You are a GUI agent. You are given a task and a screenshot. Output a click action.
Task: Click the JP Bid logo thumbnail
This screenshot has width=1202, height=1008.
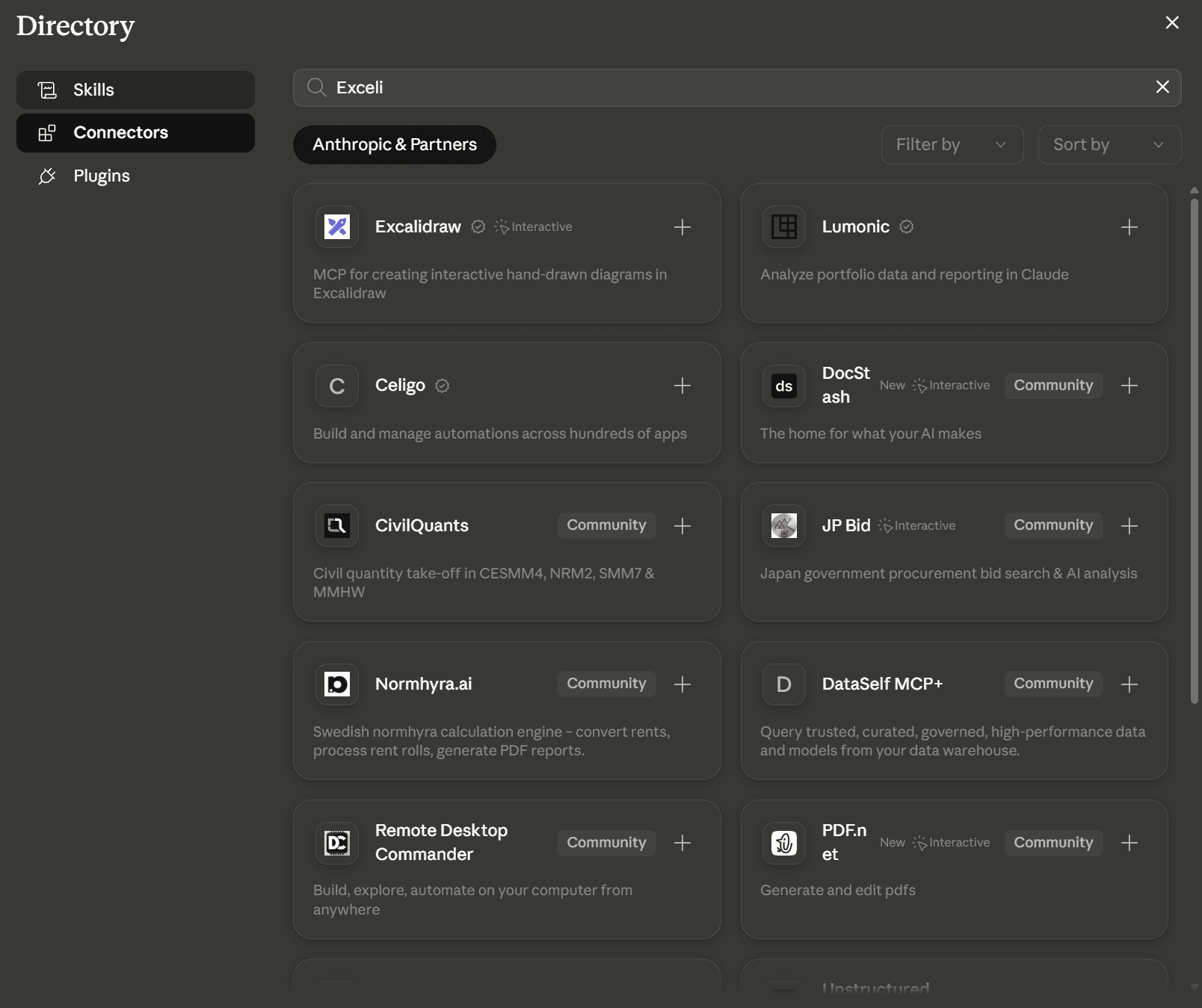coord(784,525)
